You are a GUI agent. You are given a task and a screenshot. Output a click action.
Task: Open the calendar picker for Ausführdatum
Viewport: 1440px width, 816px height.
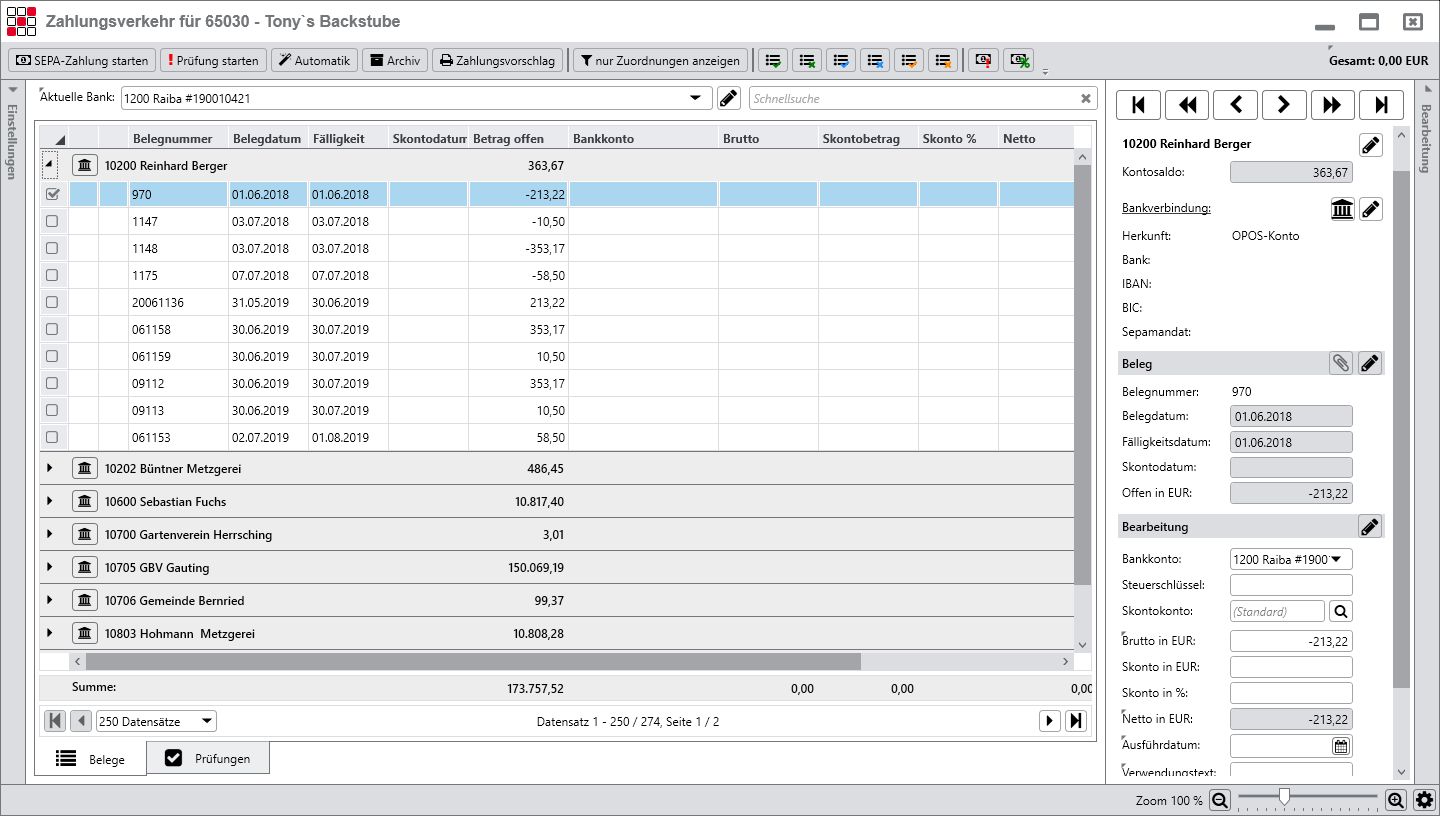pos(1341,746)
